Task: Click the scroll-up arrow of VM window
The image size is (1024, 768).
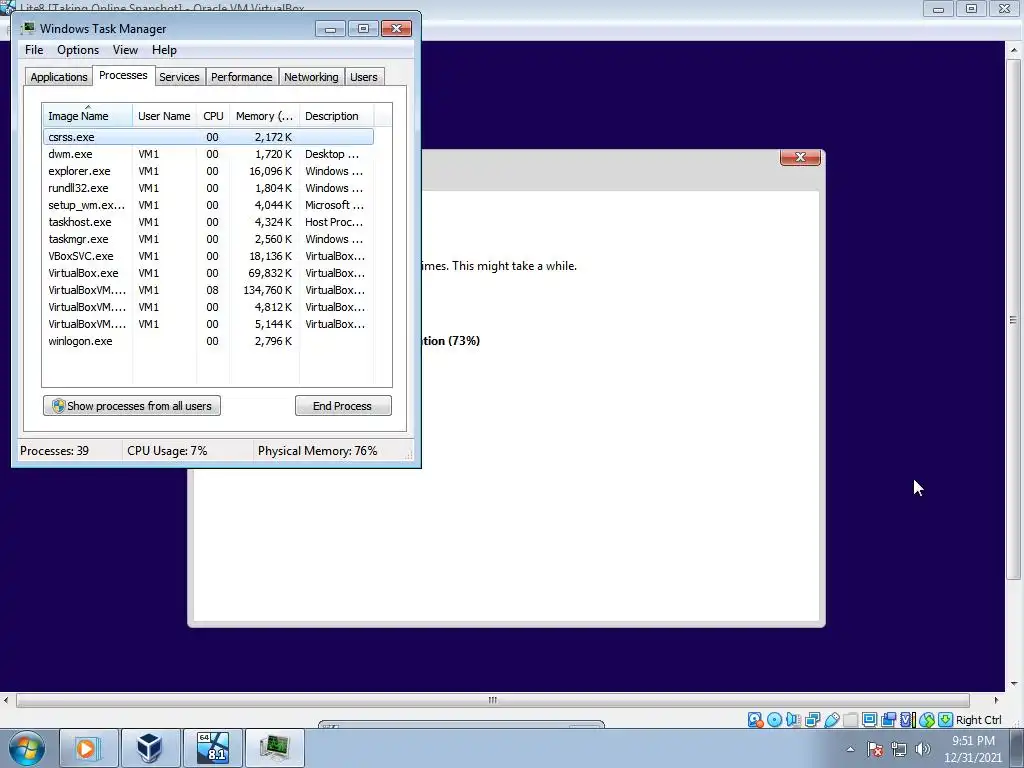Action: tap(1014, 50)
